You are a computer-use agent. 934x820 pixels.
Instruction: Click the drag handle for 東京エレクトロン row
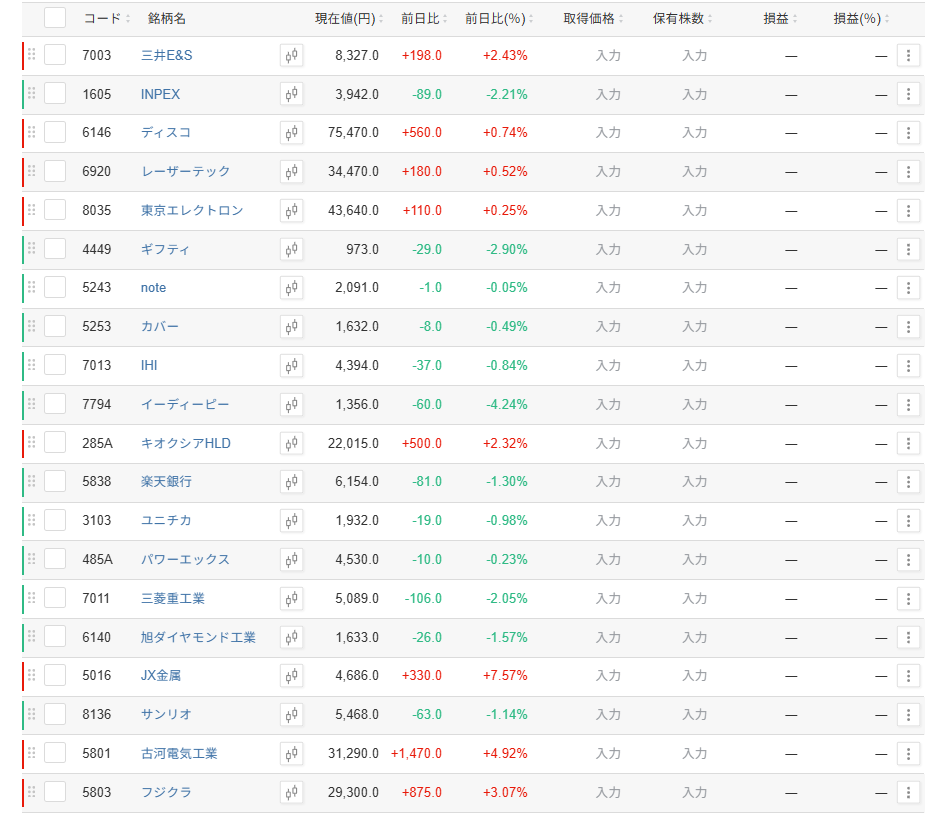click(32, 210)
